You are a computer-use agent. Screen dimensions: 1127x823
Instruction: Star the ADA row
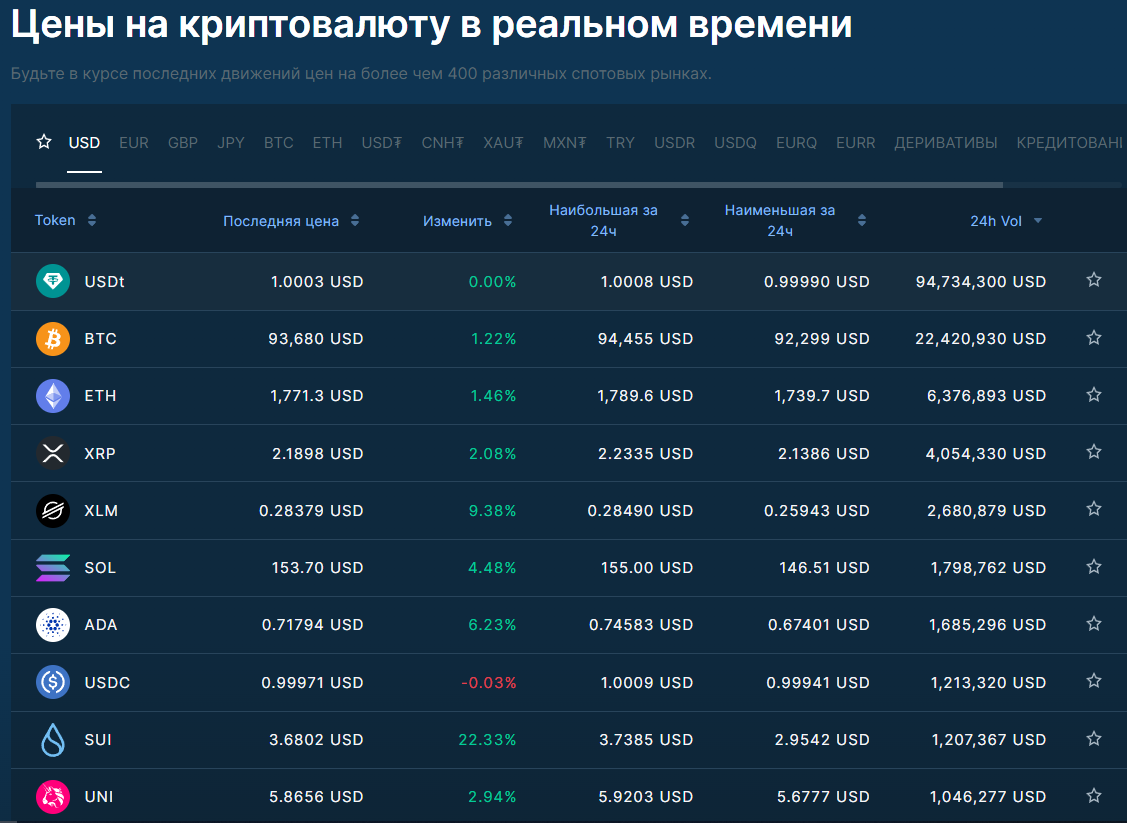tap(1094, 623)
